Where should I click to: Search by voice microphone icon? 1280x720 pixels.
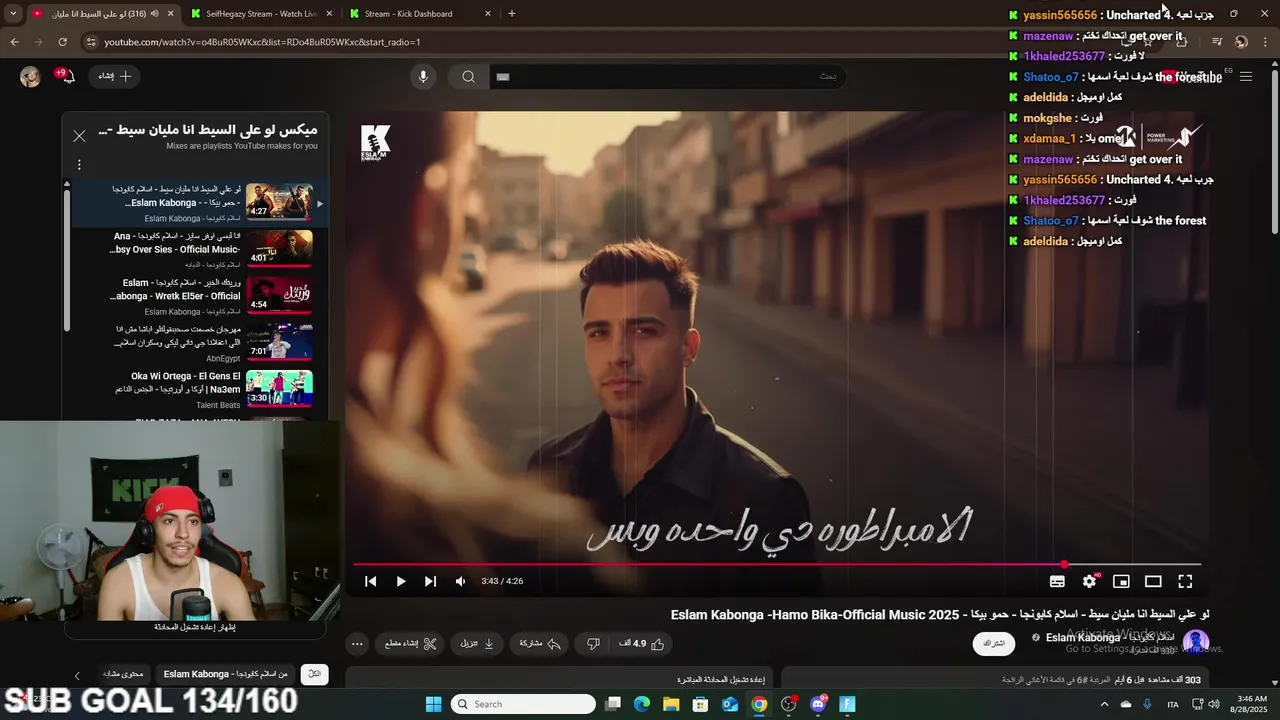423,77
